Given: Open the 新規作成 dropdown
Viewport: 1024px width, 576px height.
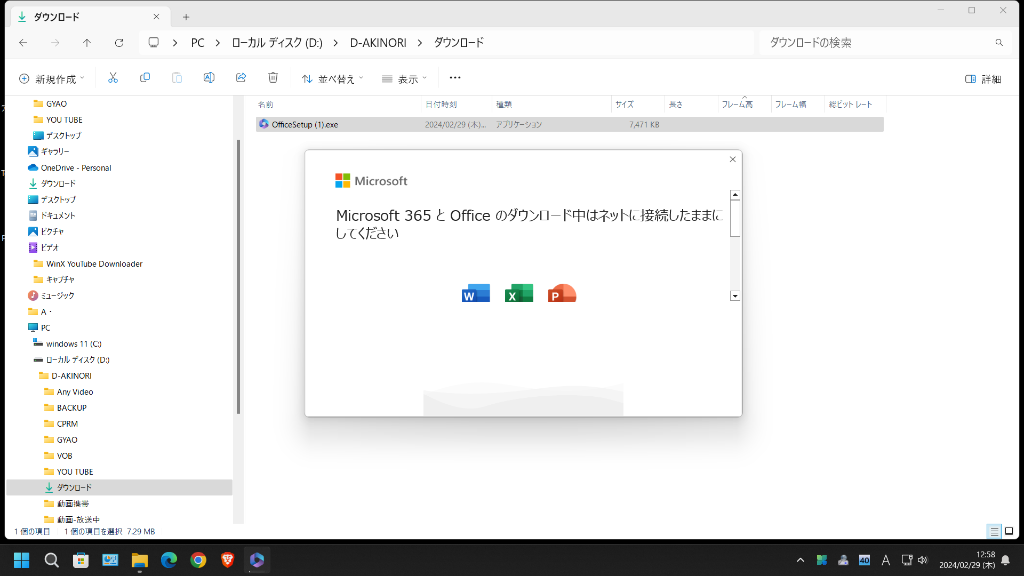Looking at the screenshot, I should click(x=52, y=79).
